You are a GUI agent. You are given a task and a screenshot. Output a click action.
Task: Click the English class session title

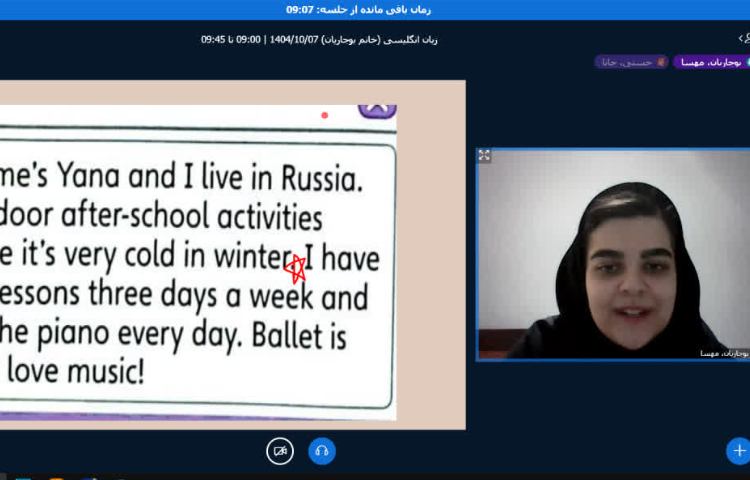pyautogui.click(x=319, y=40)
